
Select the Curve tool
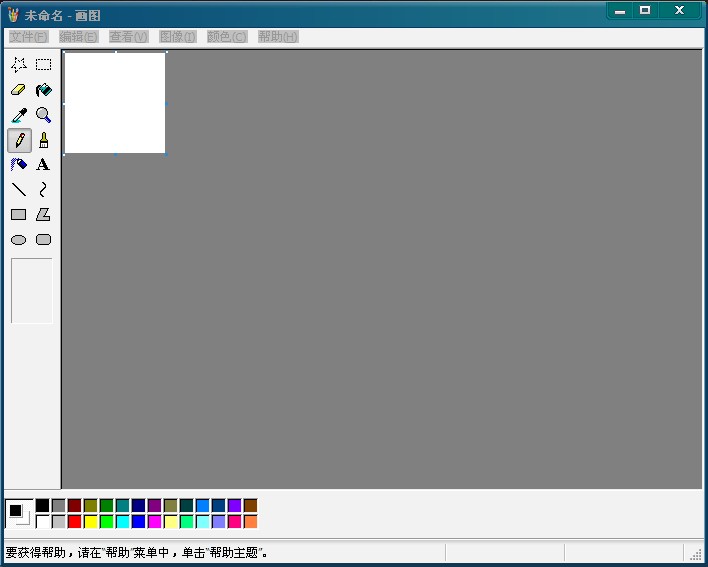[x=43, y=190]
